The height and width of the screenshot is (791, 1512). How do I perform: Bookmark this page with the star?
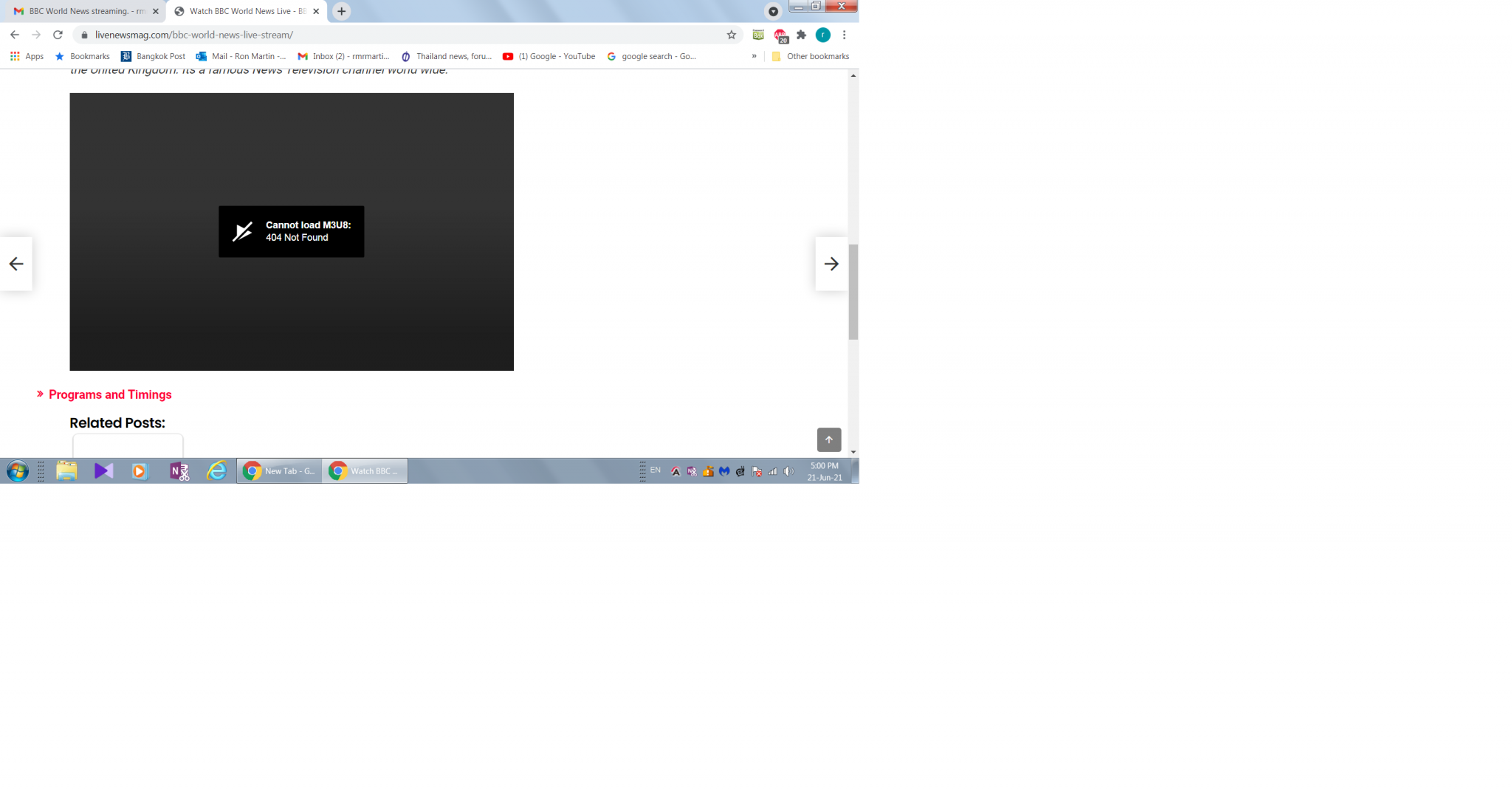click(x=732, y=35)
